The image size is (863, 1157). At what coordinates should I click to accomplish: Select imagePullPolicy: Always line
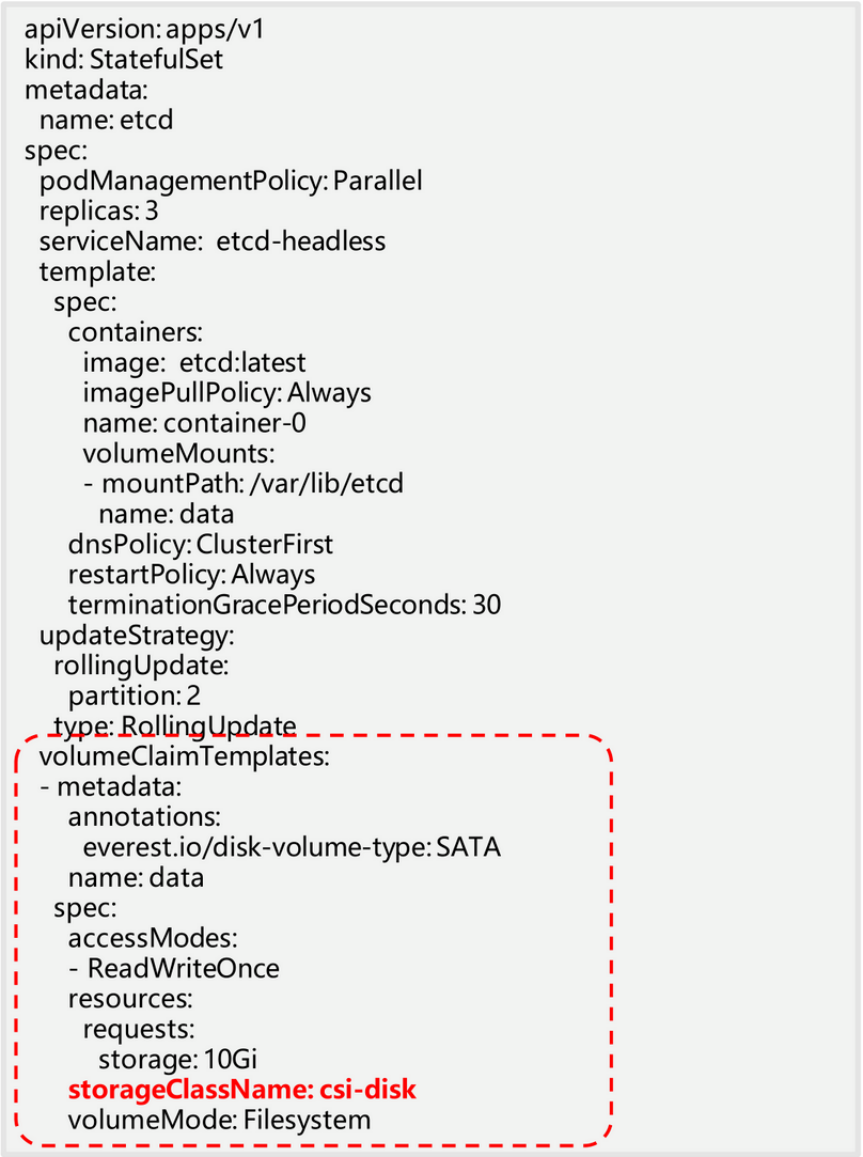227,393
